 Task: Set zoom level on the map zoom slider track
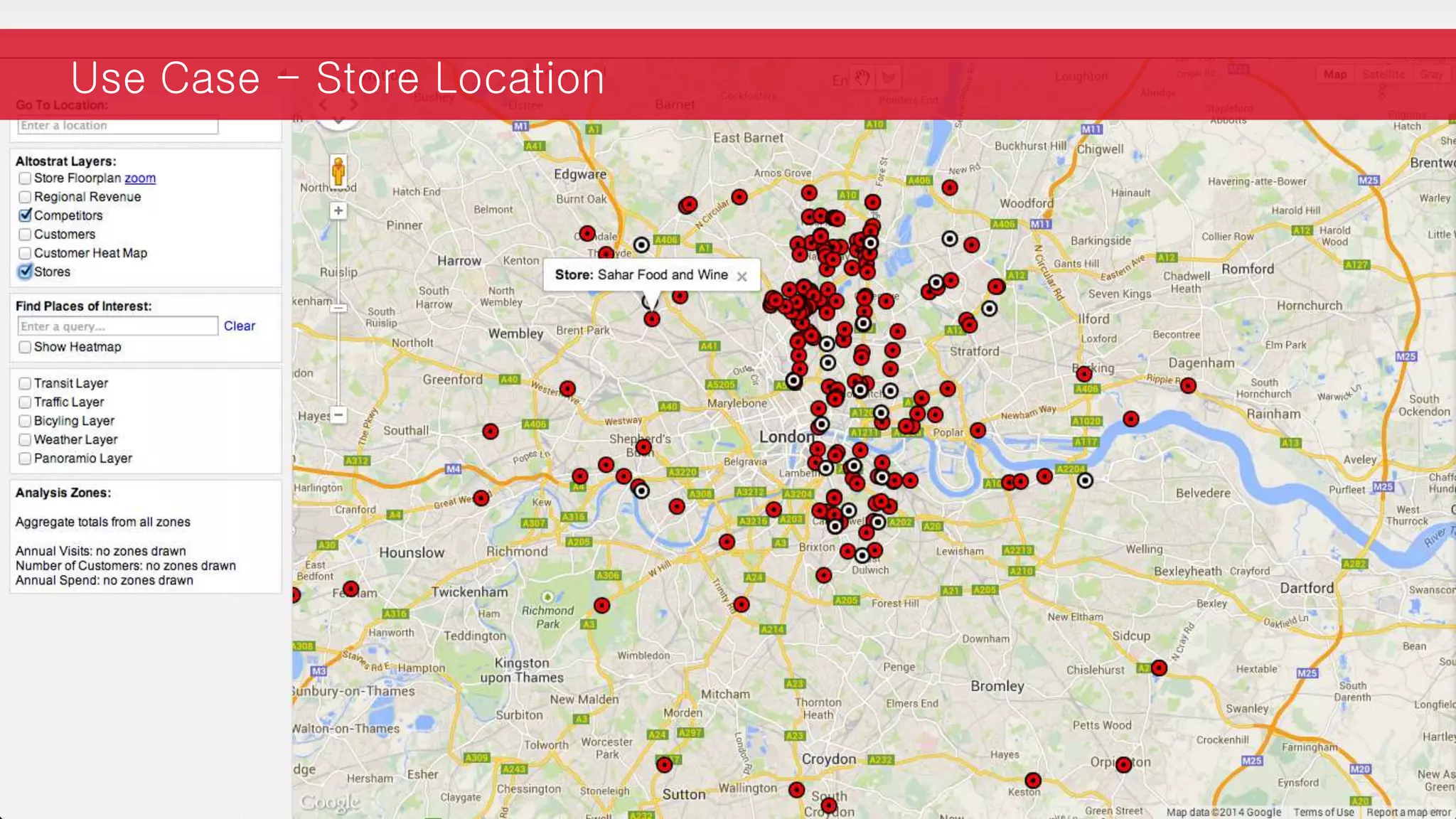click(338, 313)
